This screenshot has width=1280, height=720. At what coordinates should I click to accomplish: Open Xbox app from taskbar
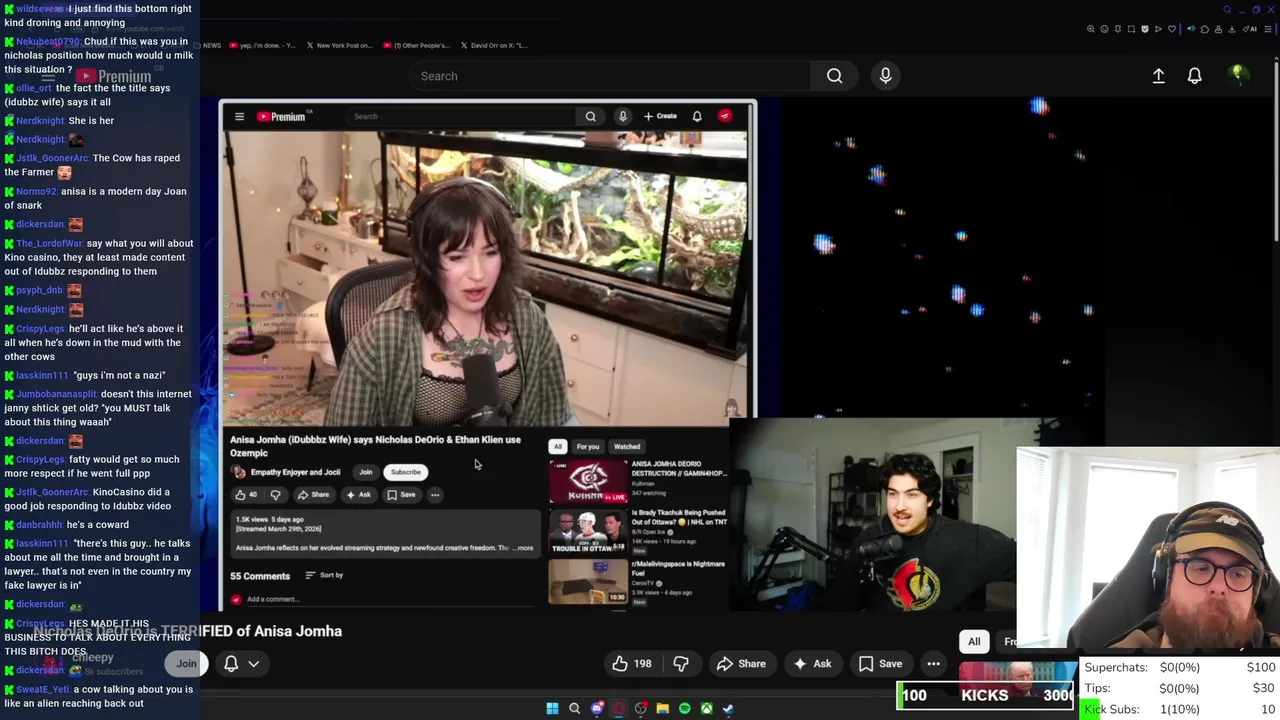(x=706, y=708)
